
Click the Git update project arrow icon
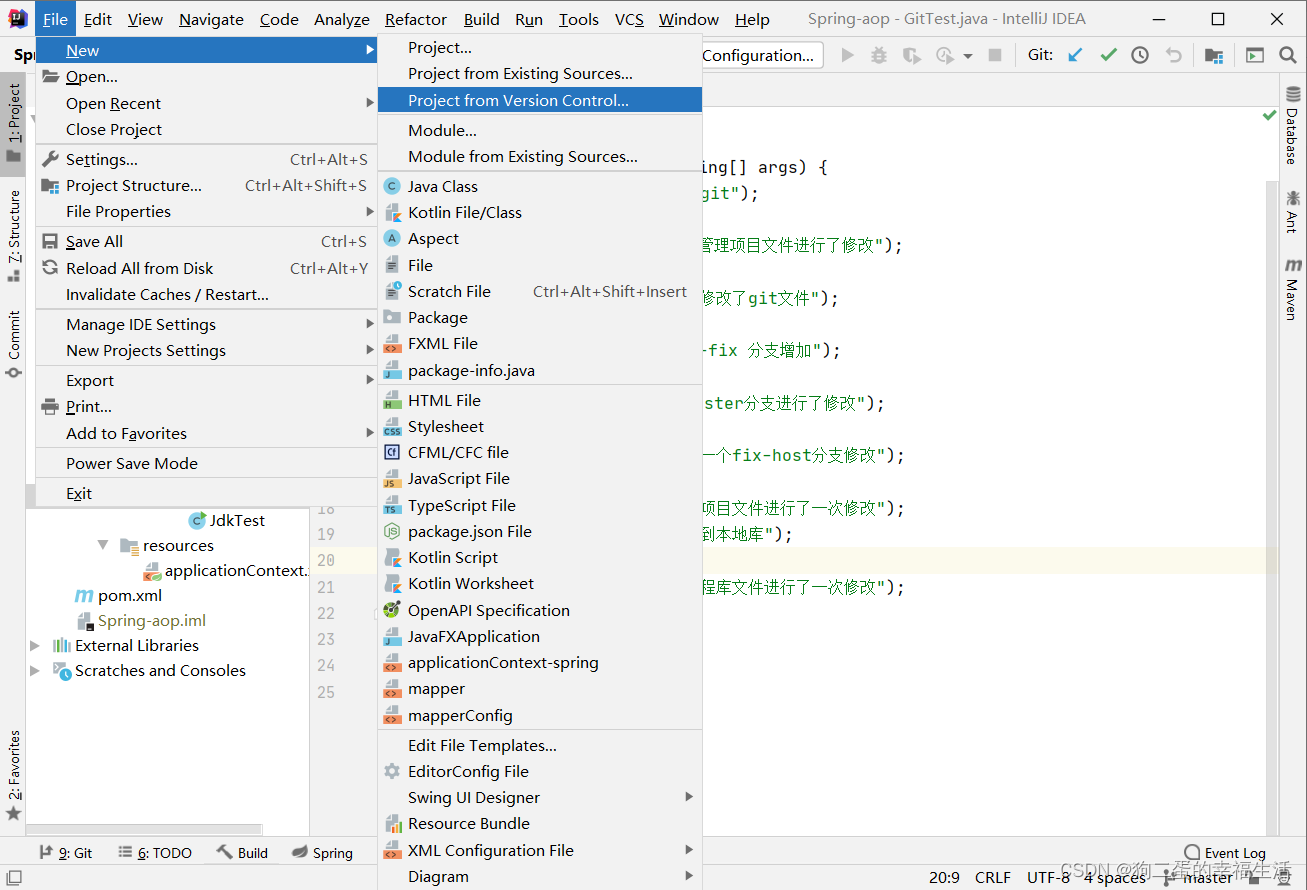(1076, 55)
